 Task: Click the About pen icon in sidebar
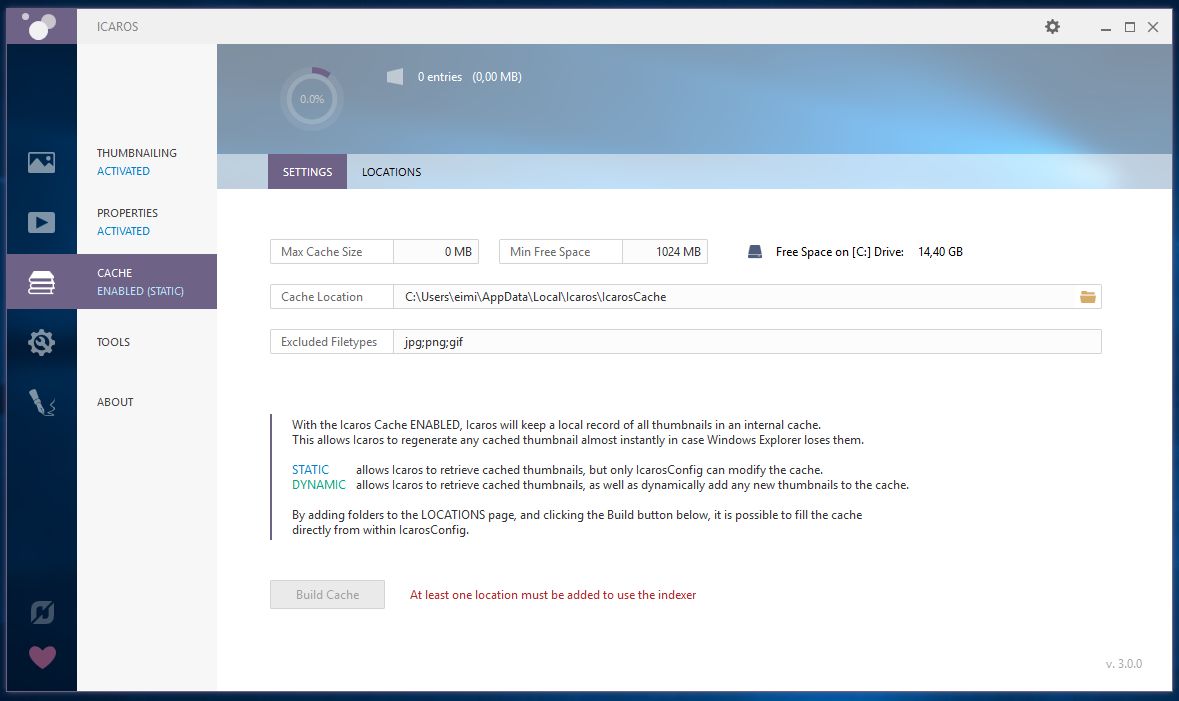tap(41, 402)
